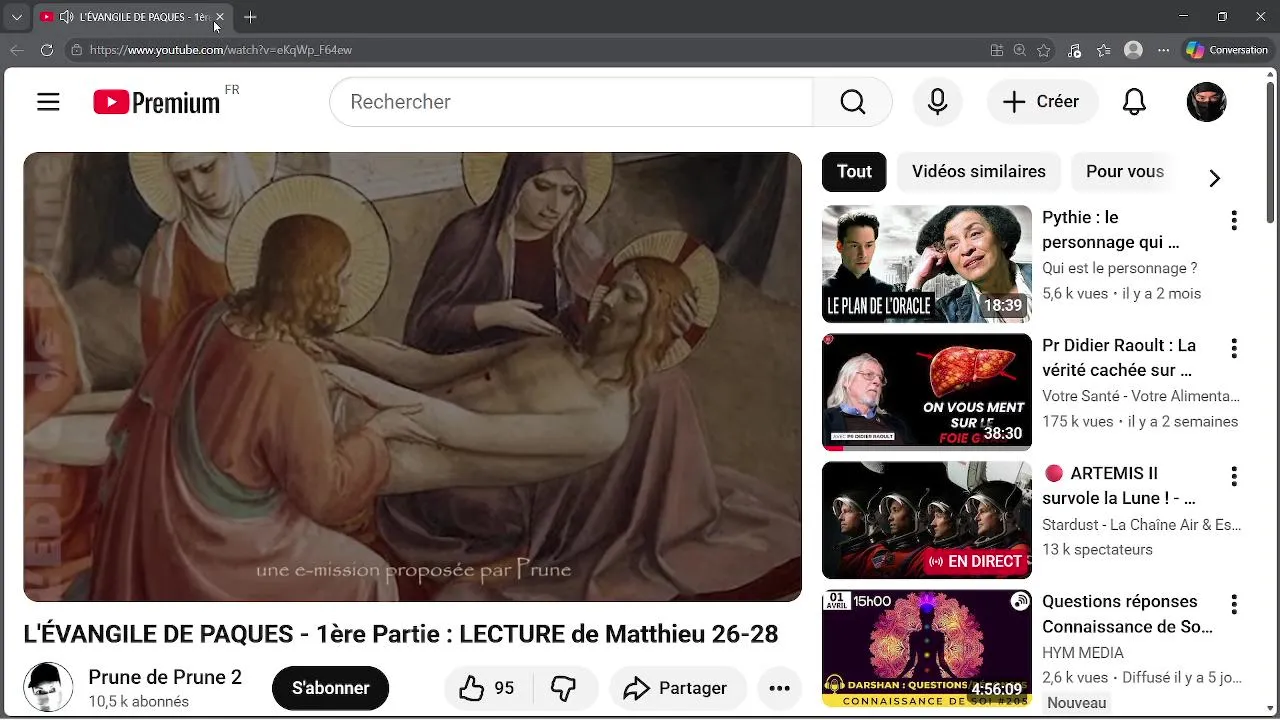1280x720 pixels.
Task: Open more actions menu beside Partager
Action: [780, 688]
